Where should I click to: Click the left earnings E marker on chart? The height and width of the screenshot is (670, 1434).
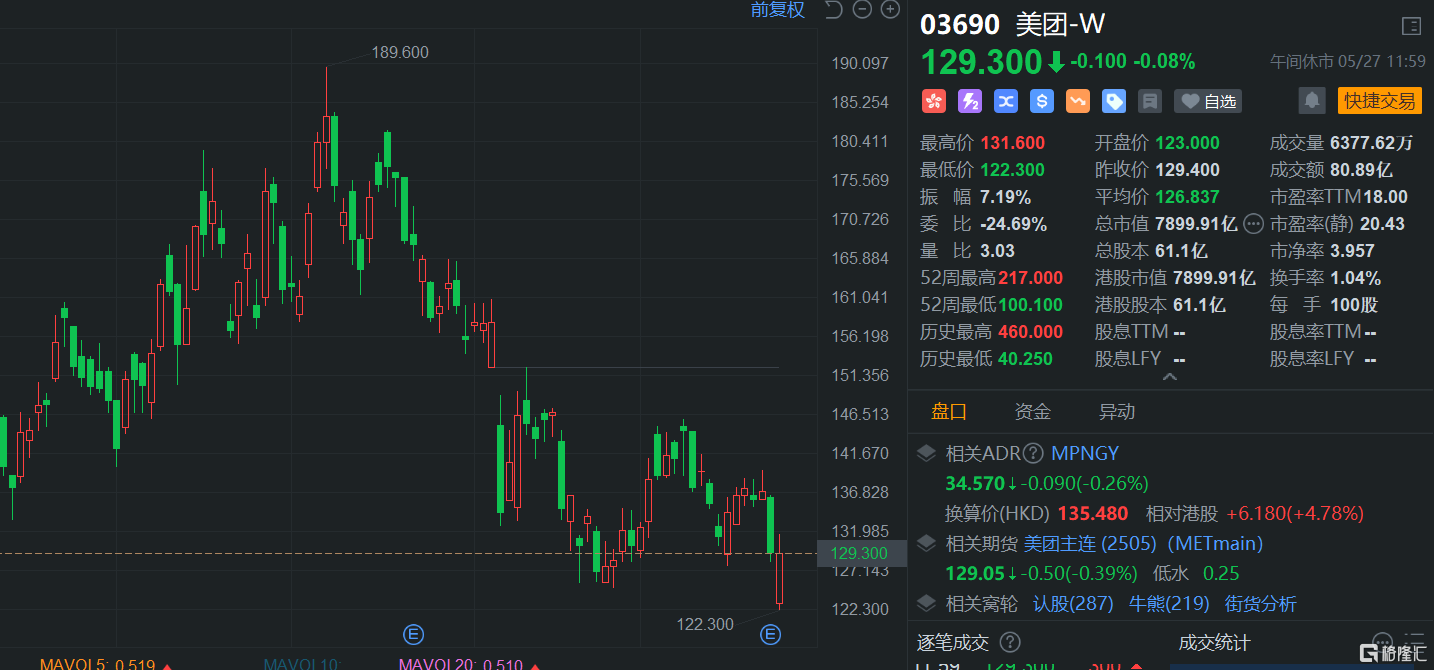(x=413, y=633)
